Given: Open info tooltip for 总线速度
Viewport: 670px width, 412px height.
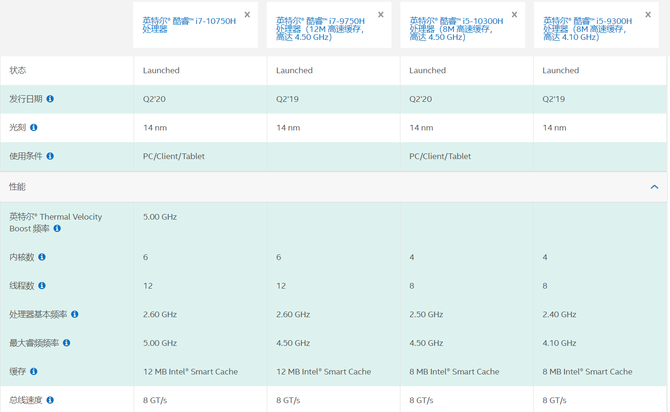Looking at the screenshot, I should [50, 400].
